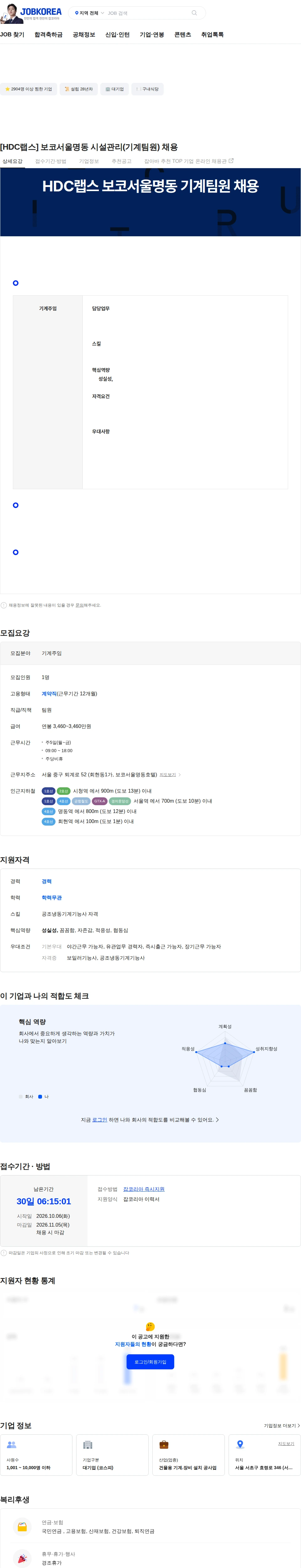The width and height of the screenshot is (301, 1568).
Task: Open the 지역 전체 region dropdown
Action: tap(89, 13)
